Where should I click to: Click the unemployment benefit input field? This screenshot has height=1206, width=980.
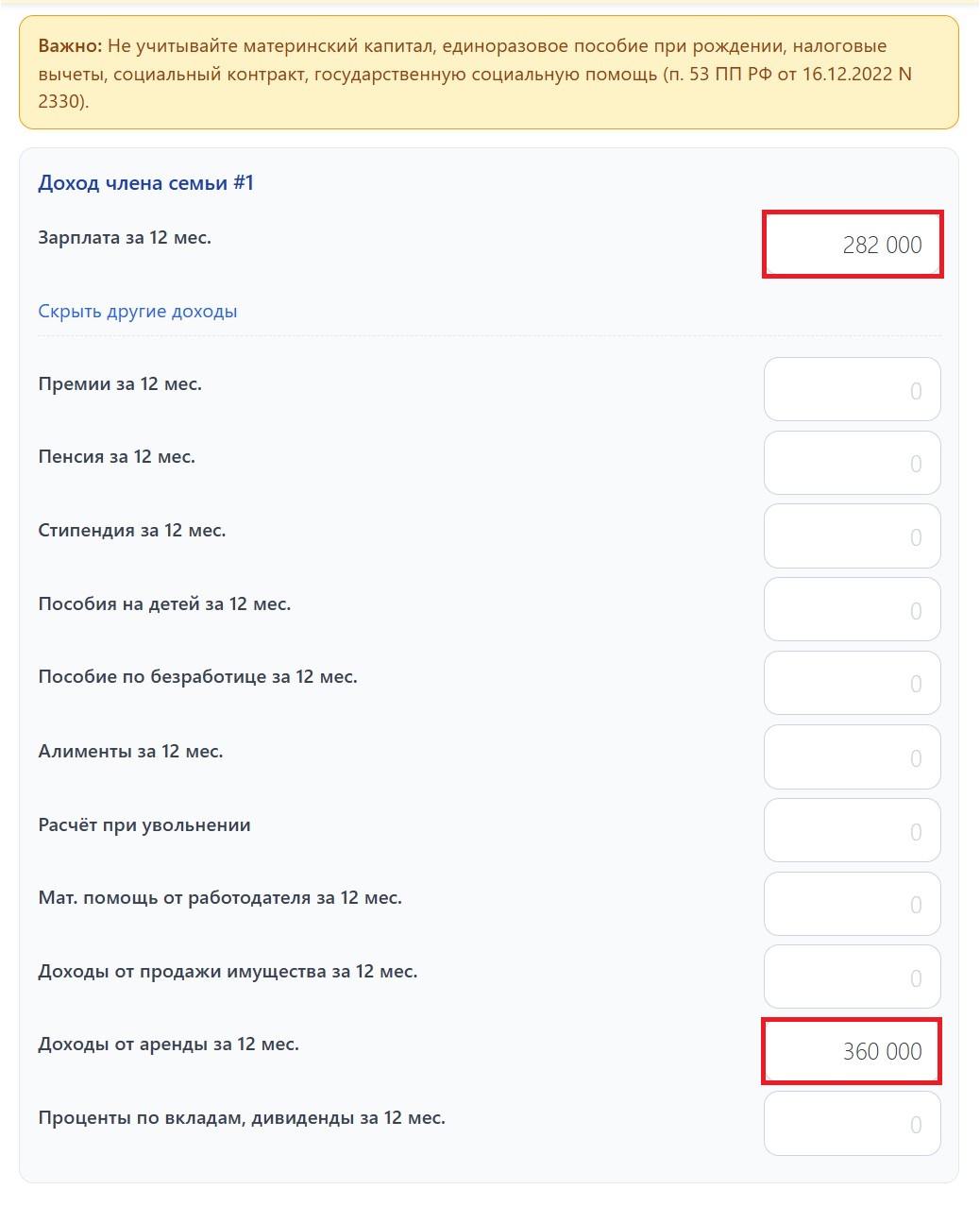852,684
